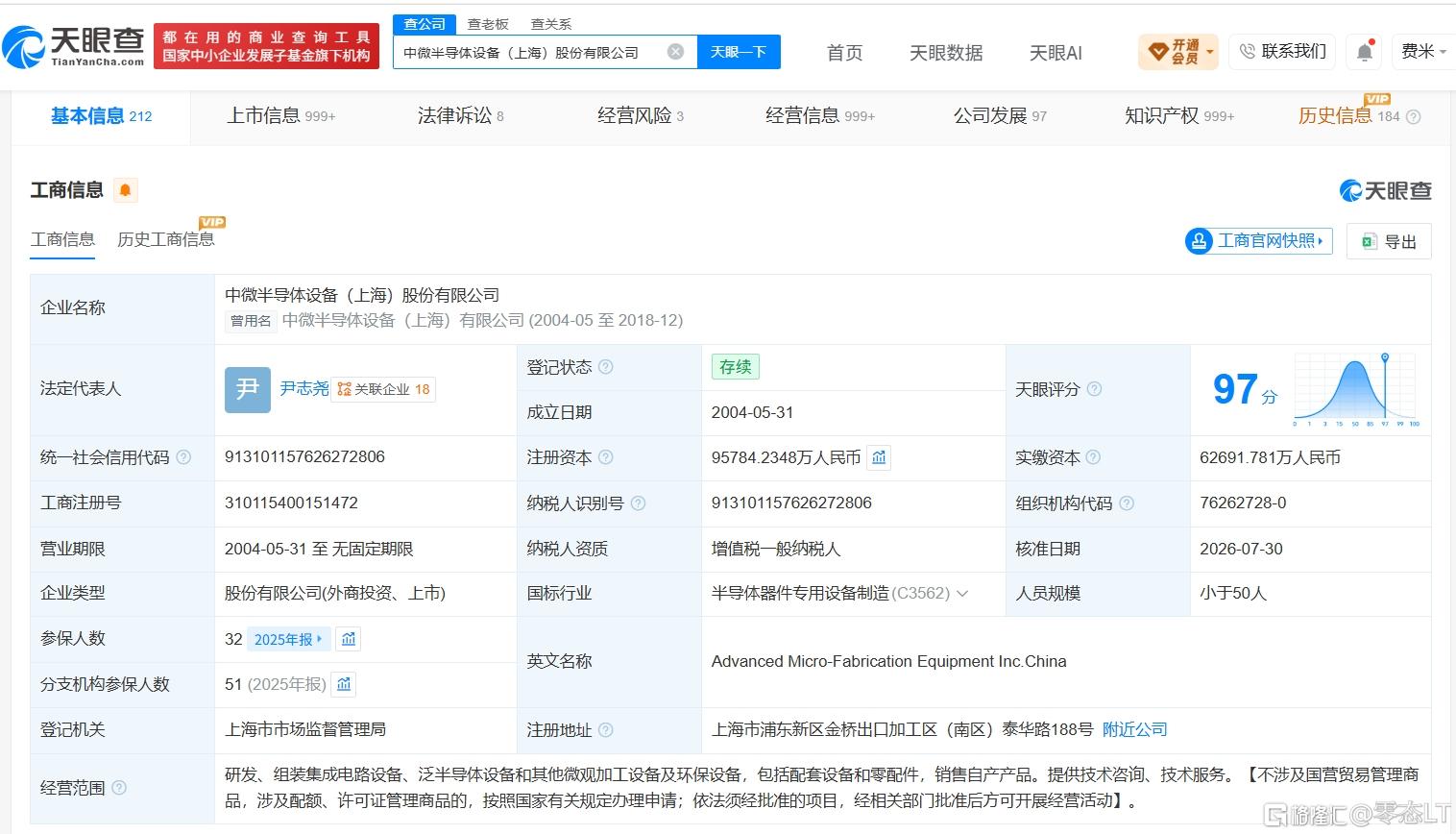Click the help icon beside 历史信息

1413,117
